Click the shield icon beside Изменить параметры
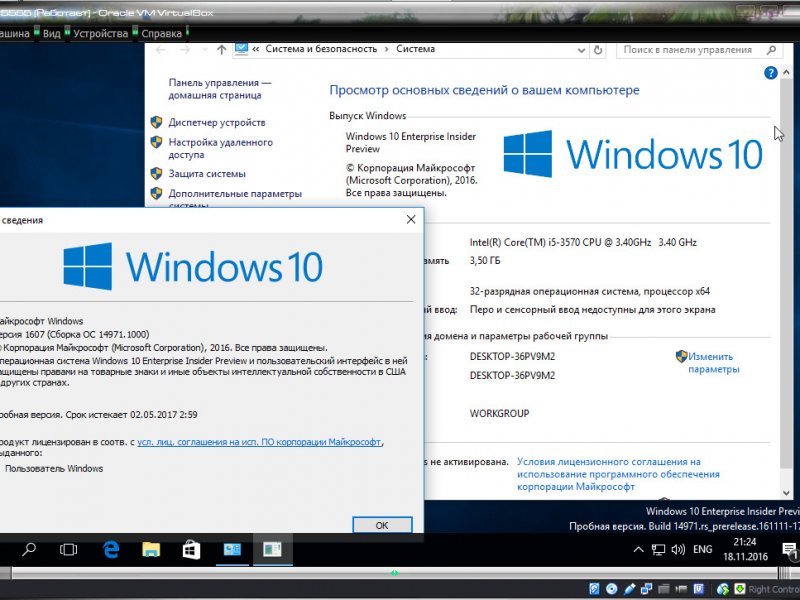The image size is (800, 600). 681,356
